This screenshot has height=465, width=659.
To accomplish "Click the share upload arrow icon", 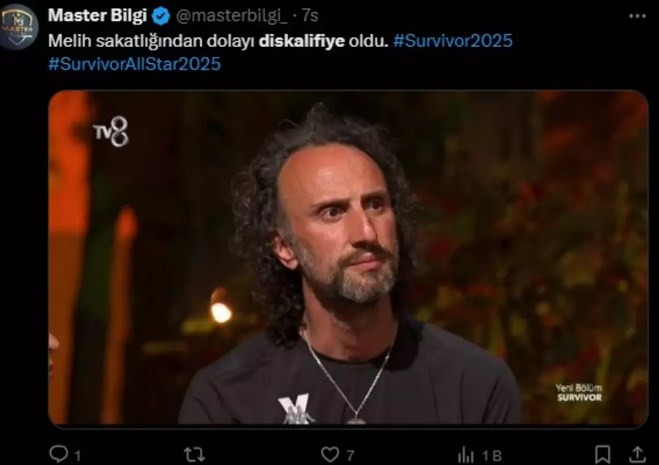I will click(637, 454).
